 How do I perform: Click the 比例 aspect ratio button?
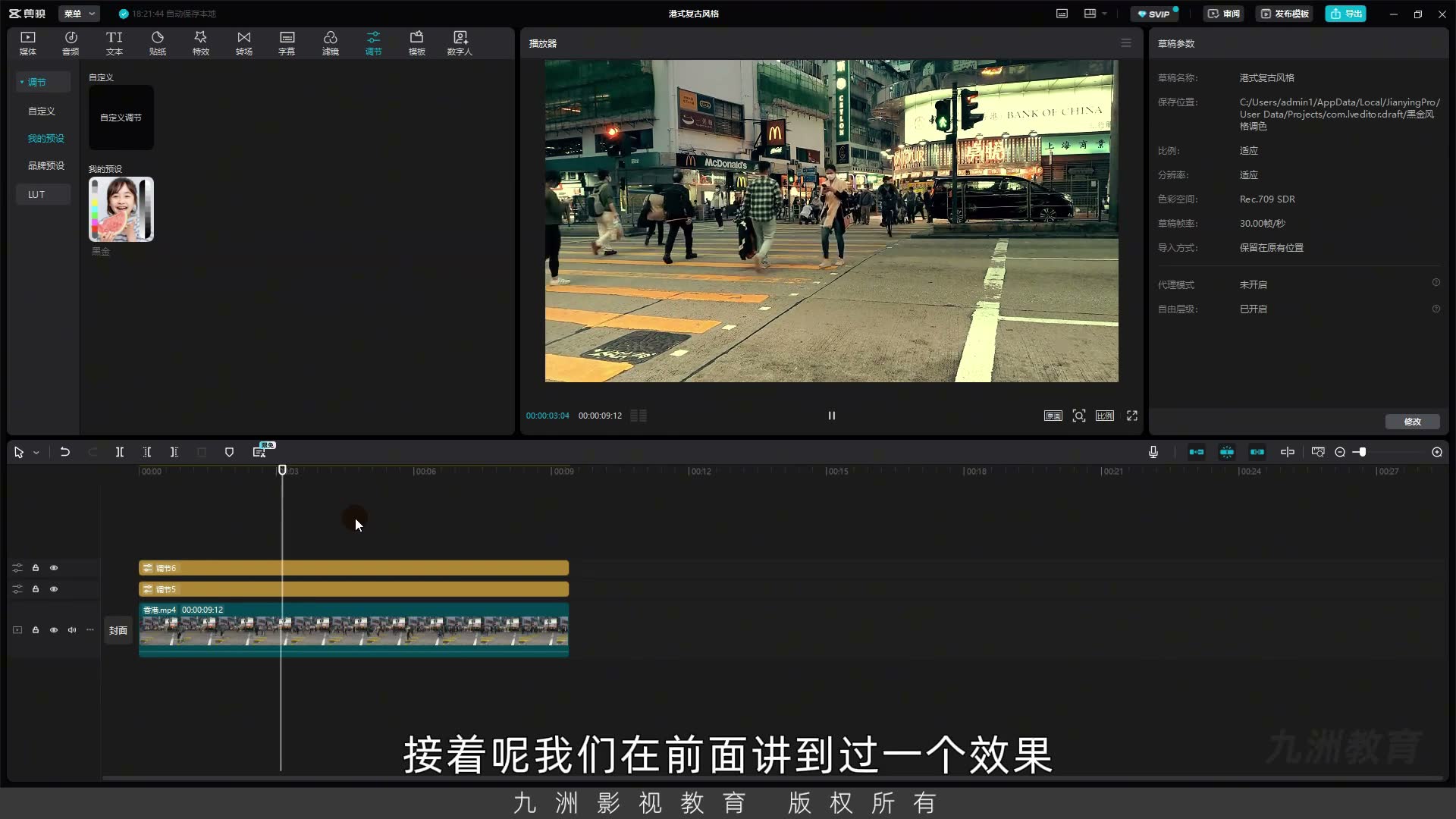pyautogui.click(x=1104, y=416)
